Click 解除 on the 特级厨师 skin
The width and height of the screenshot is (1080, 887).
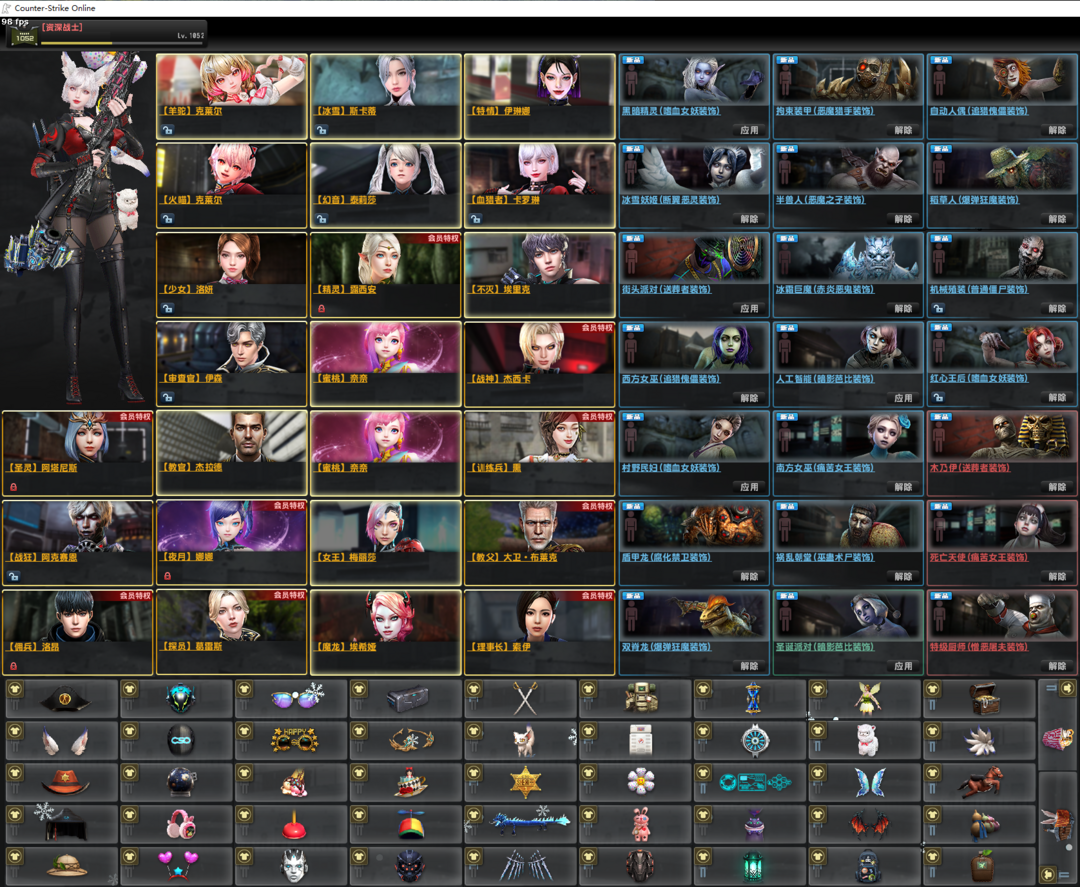click(1058, 666)
